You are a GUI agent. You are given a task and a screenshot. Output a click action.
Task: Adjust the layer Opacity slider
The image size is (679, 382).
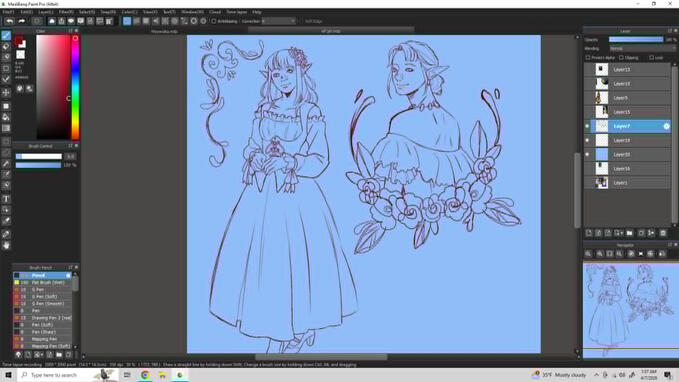click(636, 39)
